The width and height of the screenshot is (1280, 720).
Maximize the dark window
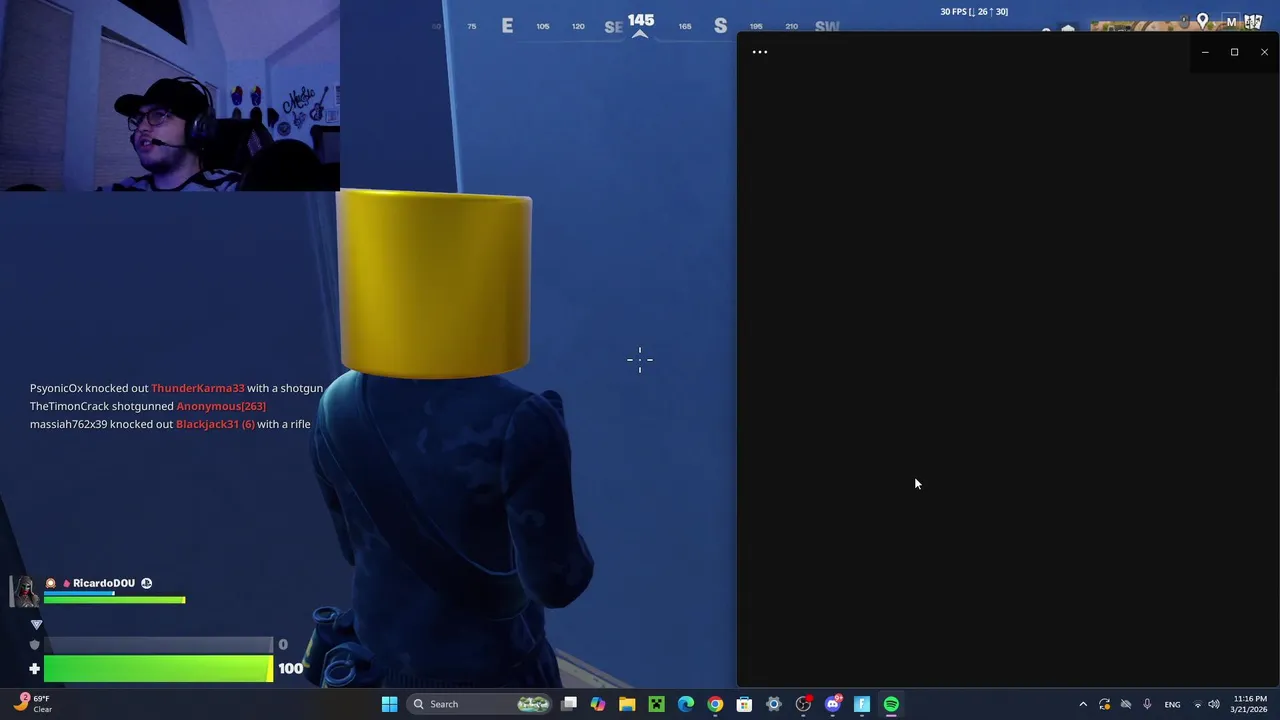click(1234, 52)
